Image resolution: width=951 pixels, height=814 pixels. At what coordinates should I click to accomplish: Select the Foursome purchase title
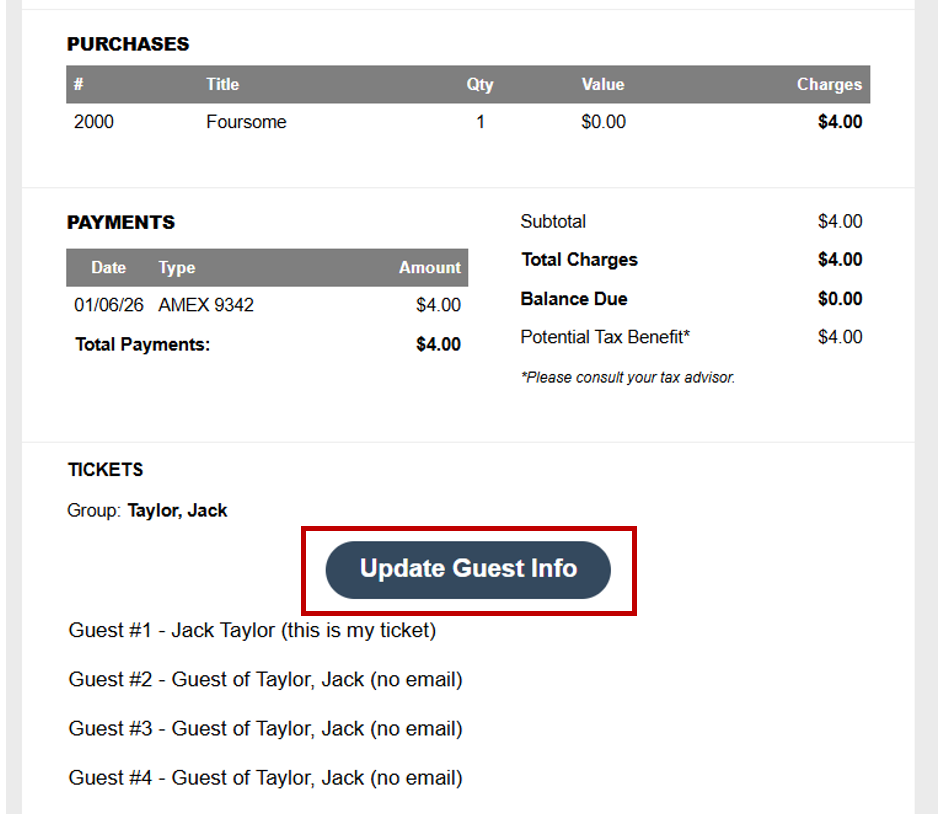[x=246, y=122]
